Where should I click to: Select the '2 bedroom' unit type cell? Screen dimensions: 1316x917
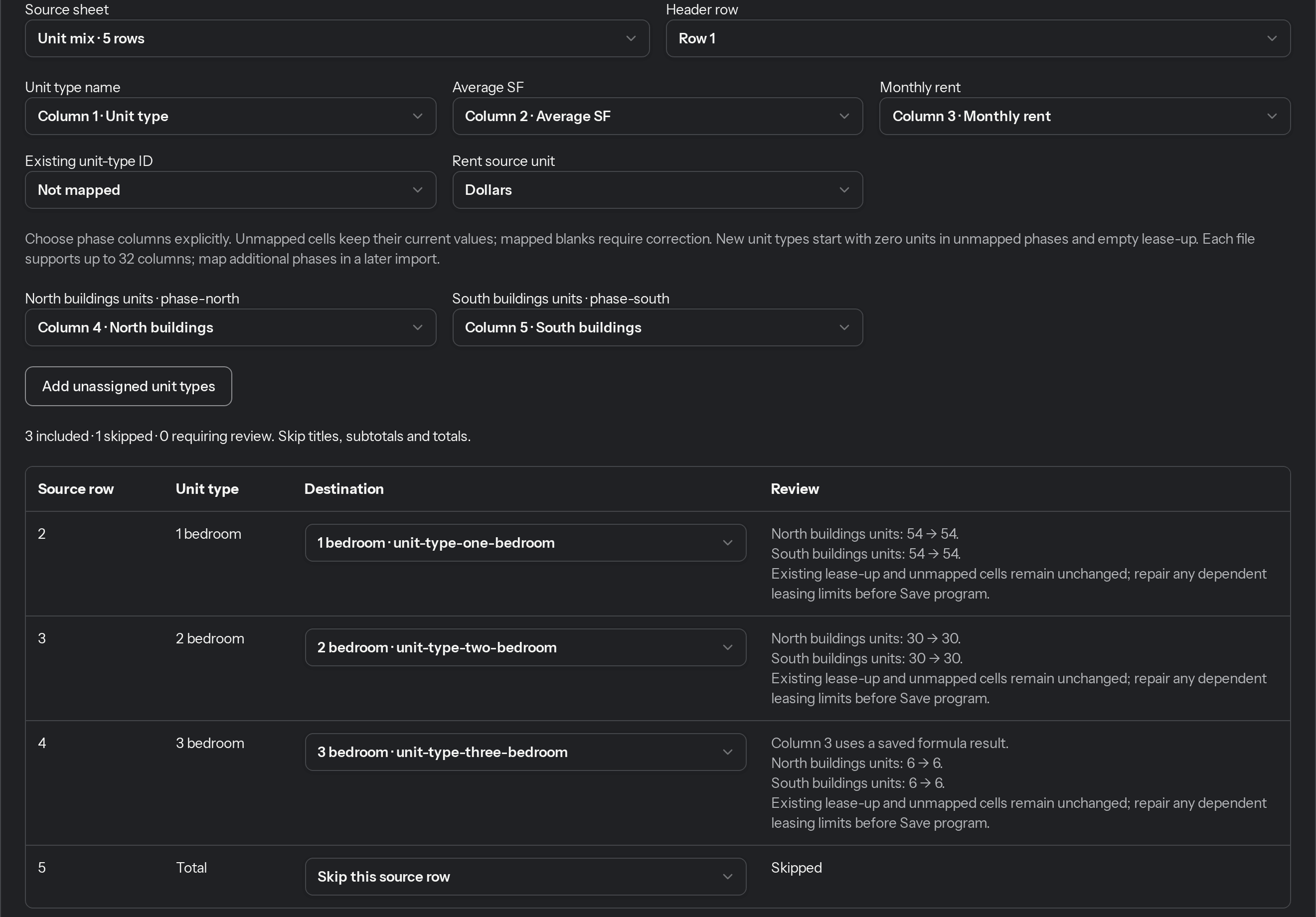[x=210, y=638]
